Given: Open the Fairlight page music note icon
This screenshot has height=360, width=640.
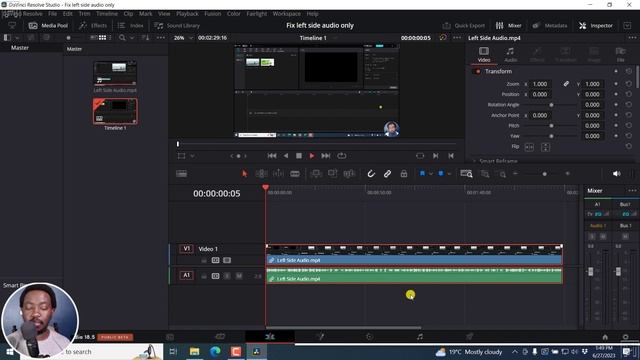Looking at the screenshot, I should (420, 337).
